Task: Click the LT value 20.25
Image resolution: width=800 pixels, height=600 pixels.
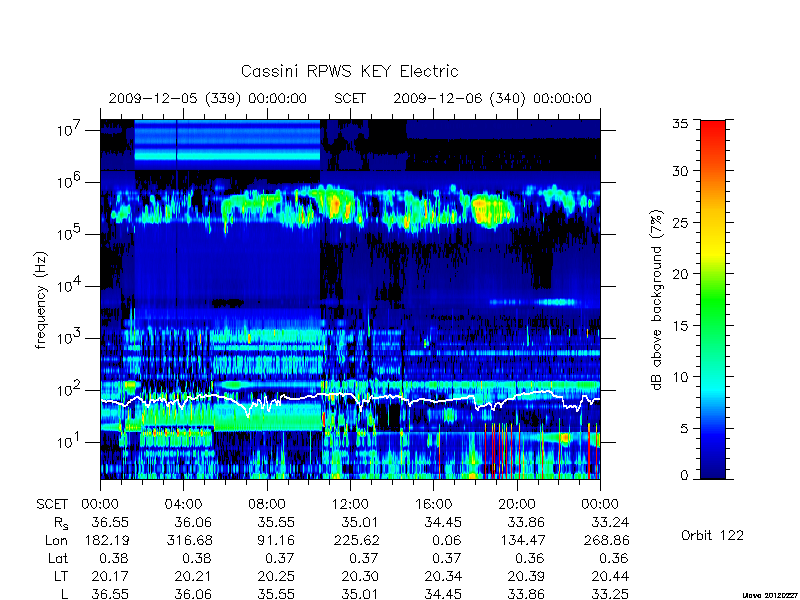Action: click(x=276, y=576)
